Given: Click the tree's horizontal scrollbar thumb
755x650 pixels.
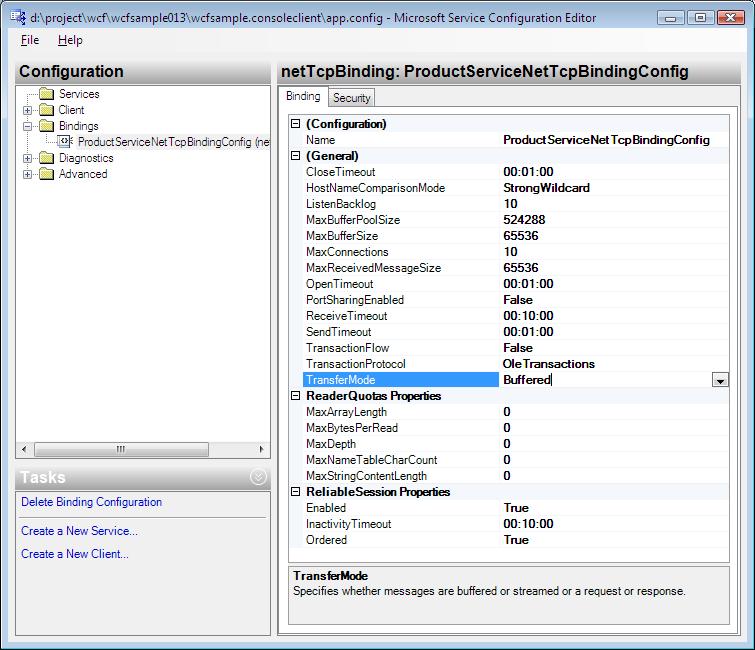Looking at the screenshot, I should [x=121, y=449].
